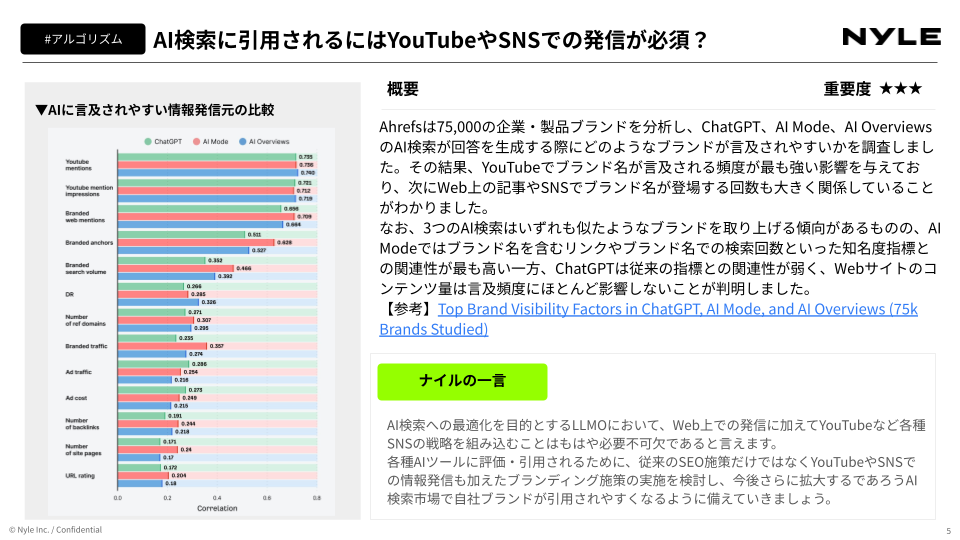Click the green ChatGPT legend dot
This screenshot has width=960, height=540.
(148, 142)
